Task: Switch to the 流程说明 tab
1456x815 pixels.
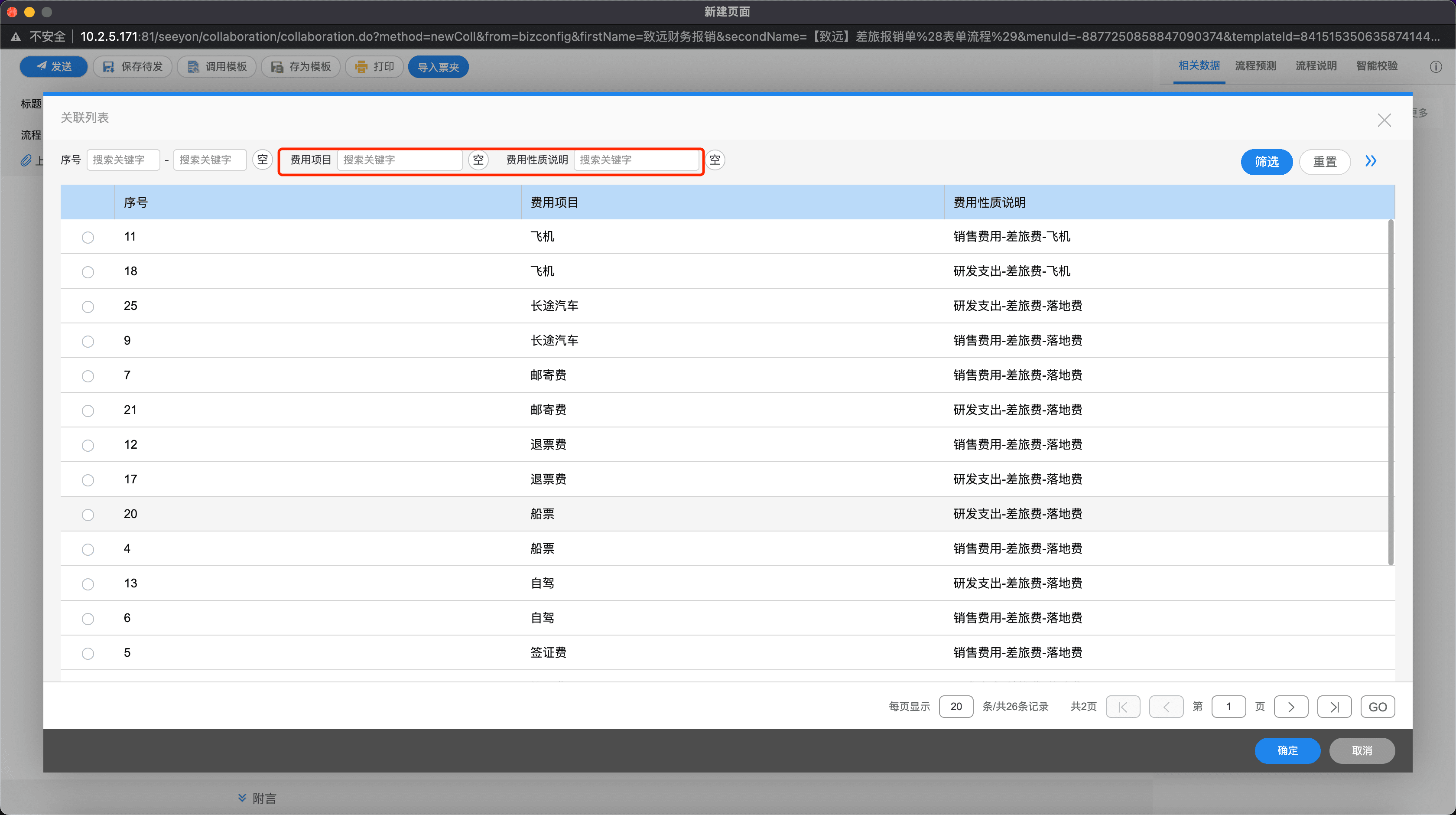Action: (x=1316, y=65)
